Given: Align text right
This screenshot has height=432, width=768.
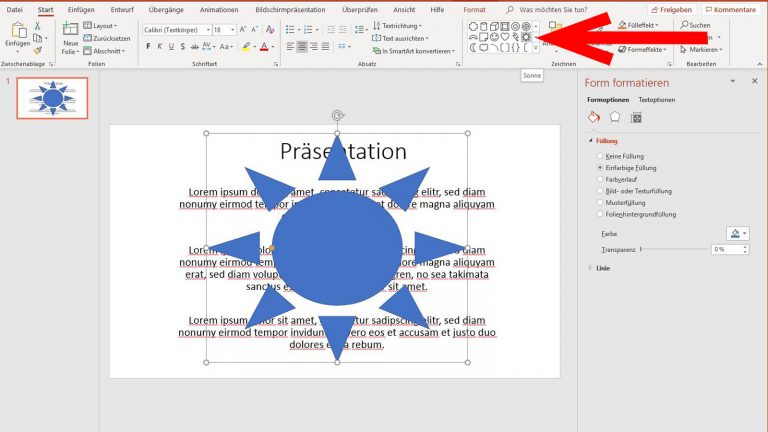Looking at the screenshot, I should coord(314,47).
